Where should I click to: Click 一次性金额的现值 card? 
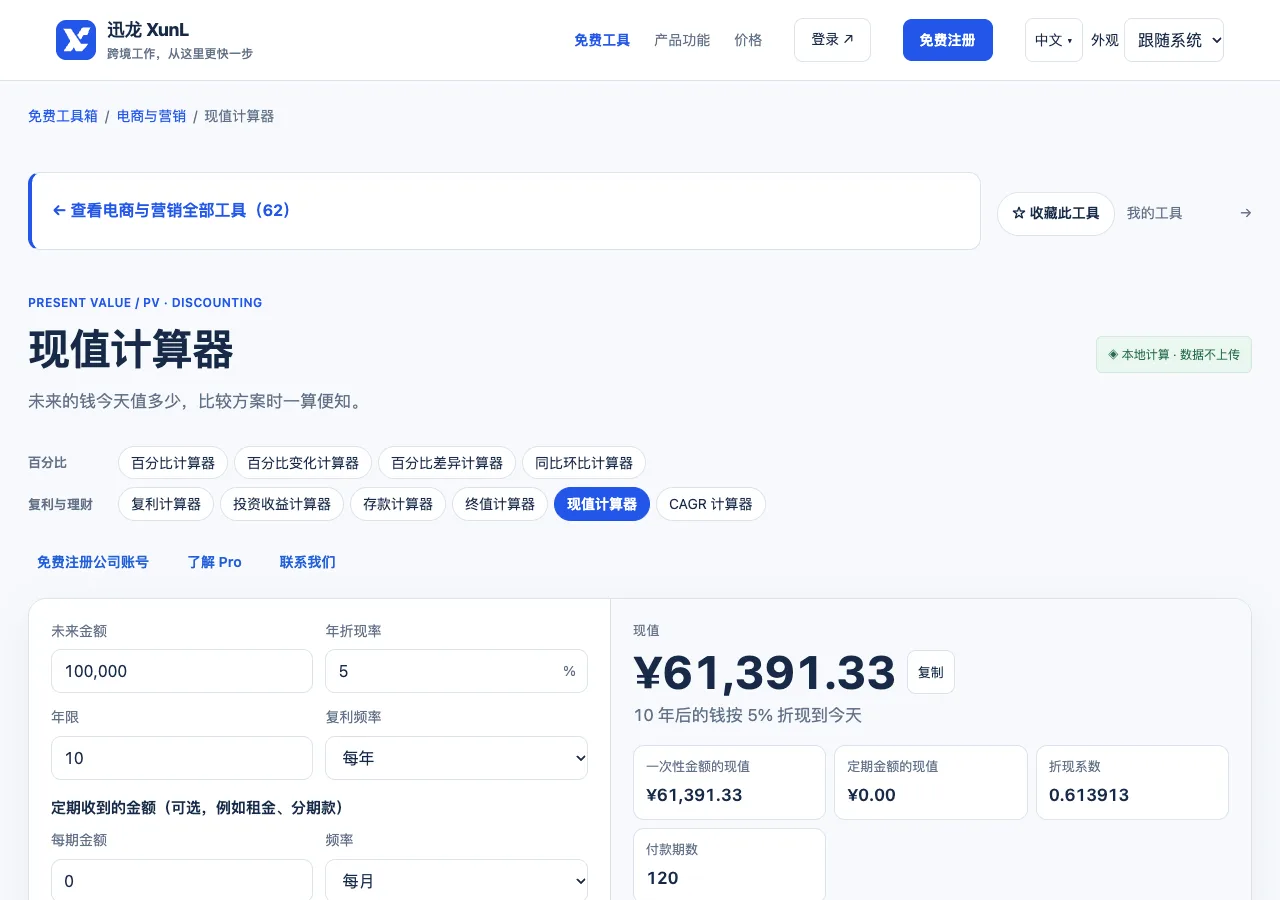click(x=729, y=782)
